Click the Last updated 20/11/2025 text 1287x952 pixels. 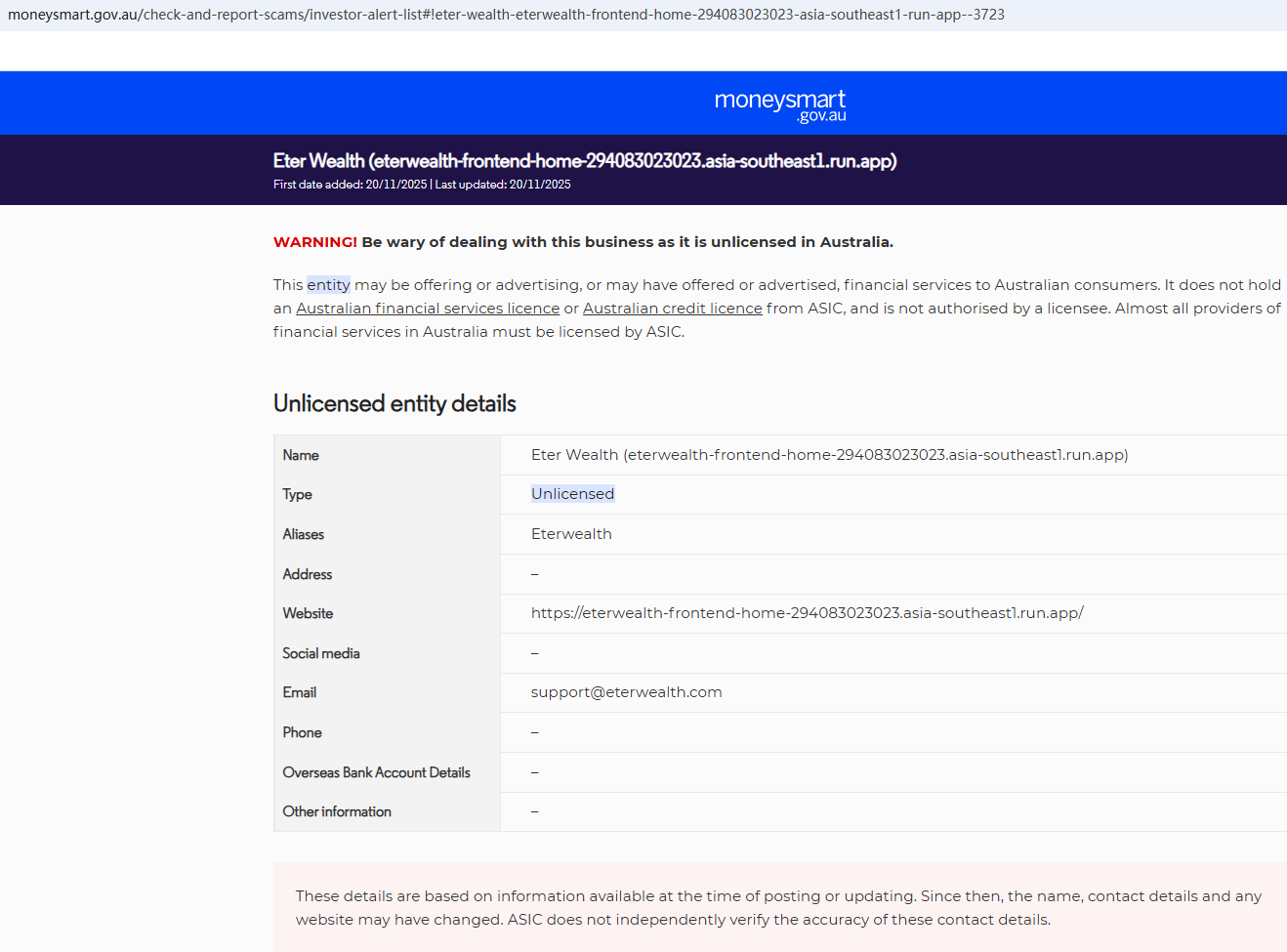(x=503, y=185)
